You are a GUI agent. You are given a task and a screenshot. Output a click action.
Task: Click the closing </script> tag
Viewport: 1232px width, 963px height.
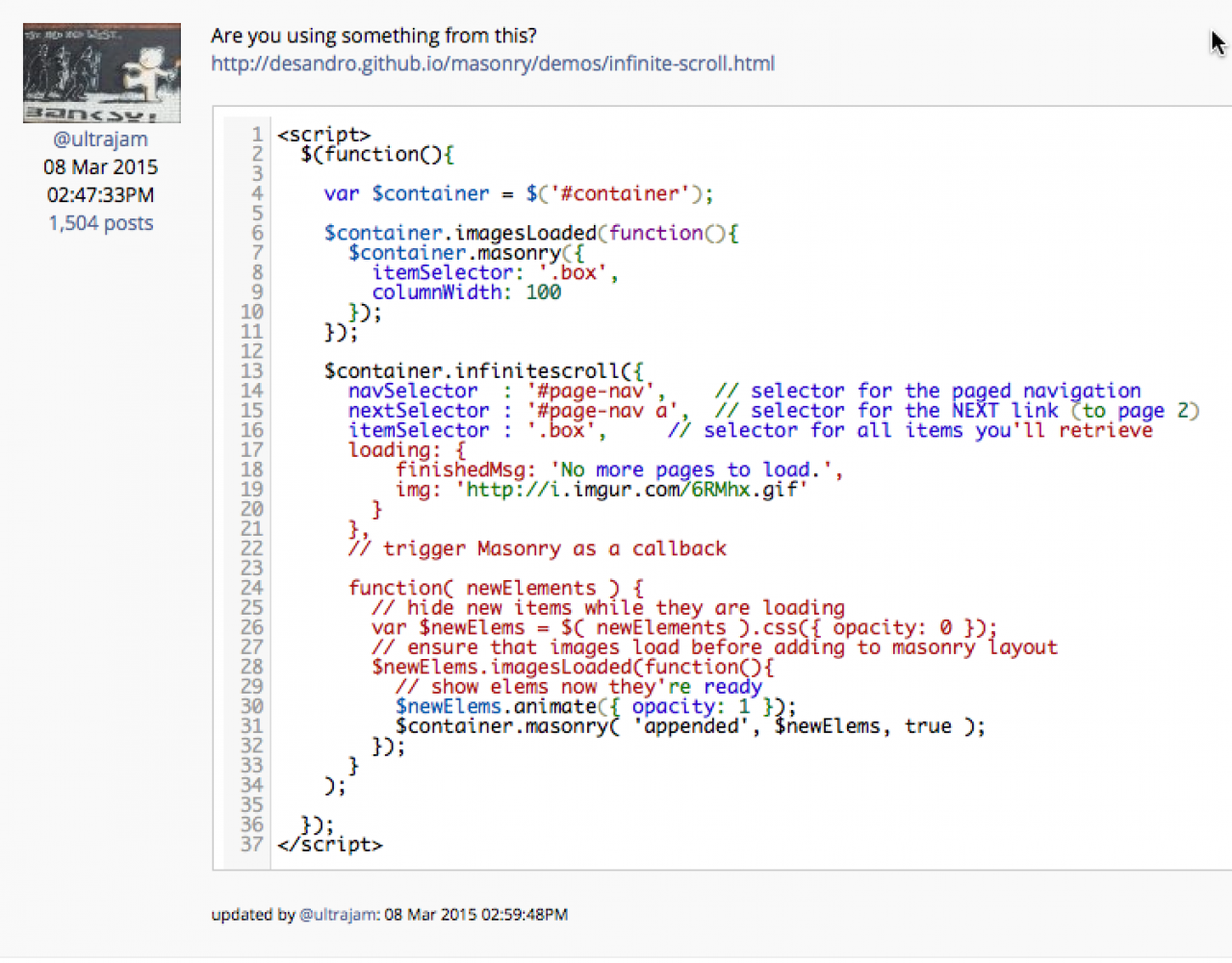click(330, 845)
